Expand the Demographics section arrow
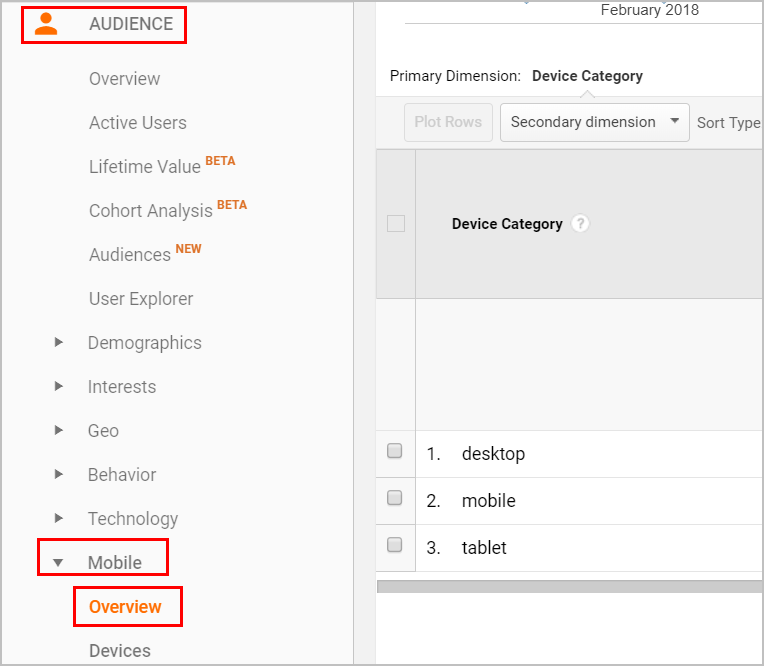The image size is (764, 666). [58, 343]
